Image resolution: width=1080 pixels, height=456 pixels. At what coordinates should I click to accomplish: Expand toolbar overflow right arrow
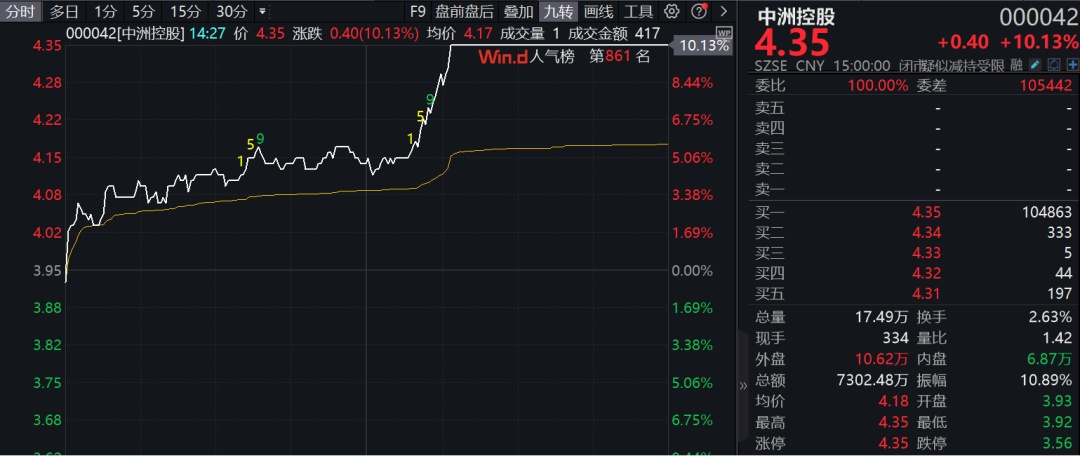723,12
